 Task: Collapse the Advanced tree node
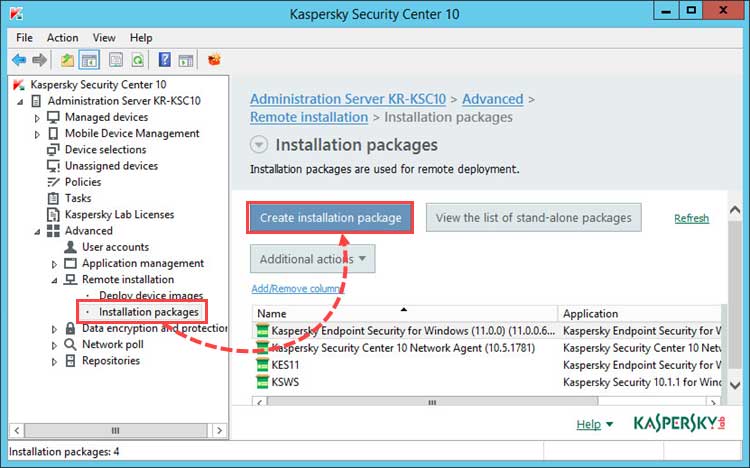coord(37,232)
